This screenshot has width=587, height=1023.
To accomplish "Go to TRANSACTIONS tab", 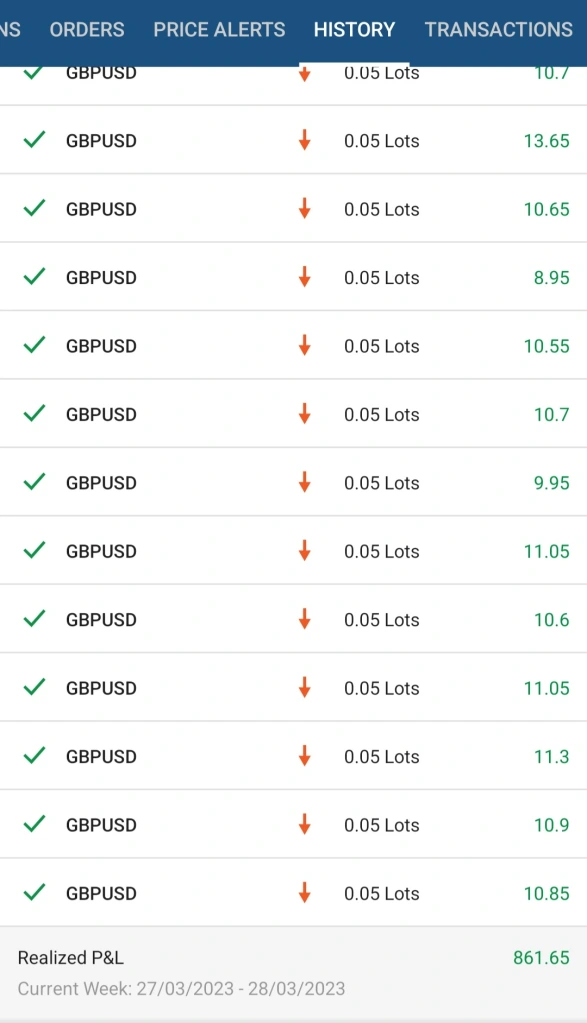I will (499, 29).
